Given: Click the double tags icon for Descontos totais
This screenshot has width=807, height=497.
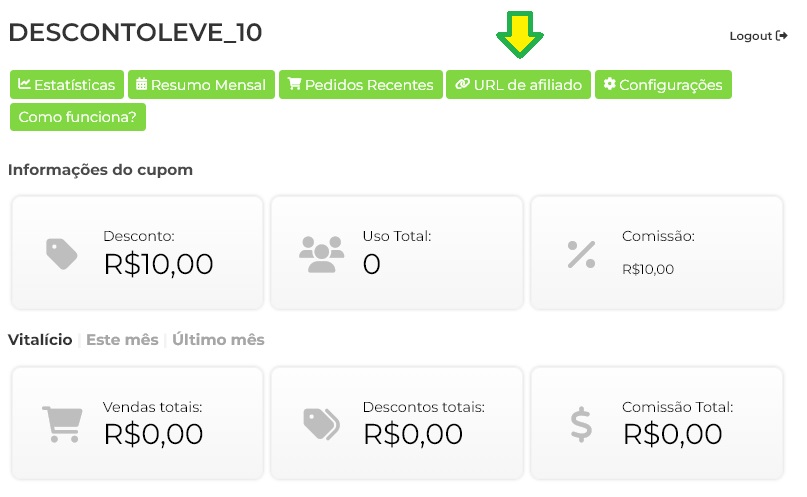Looking at the screenshot, I should click(321, 424).
